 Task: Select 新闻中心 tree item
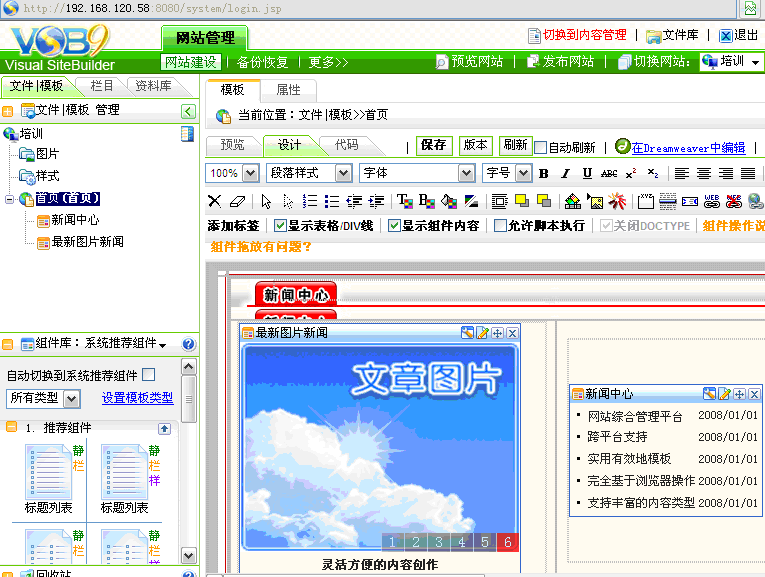(75, 220)
